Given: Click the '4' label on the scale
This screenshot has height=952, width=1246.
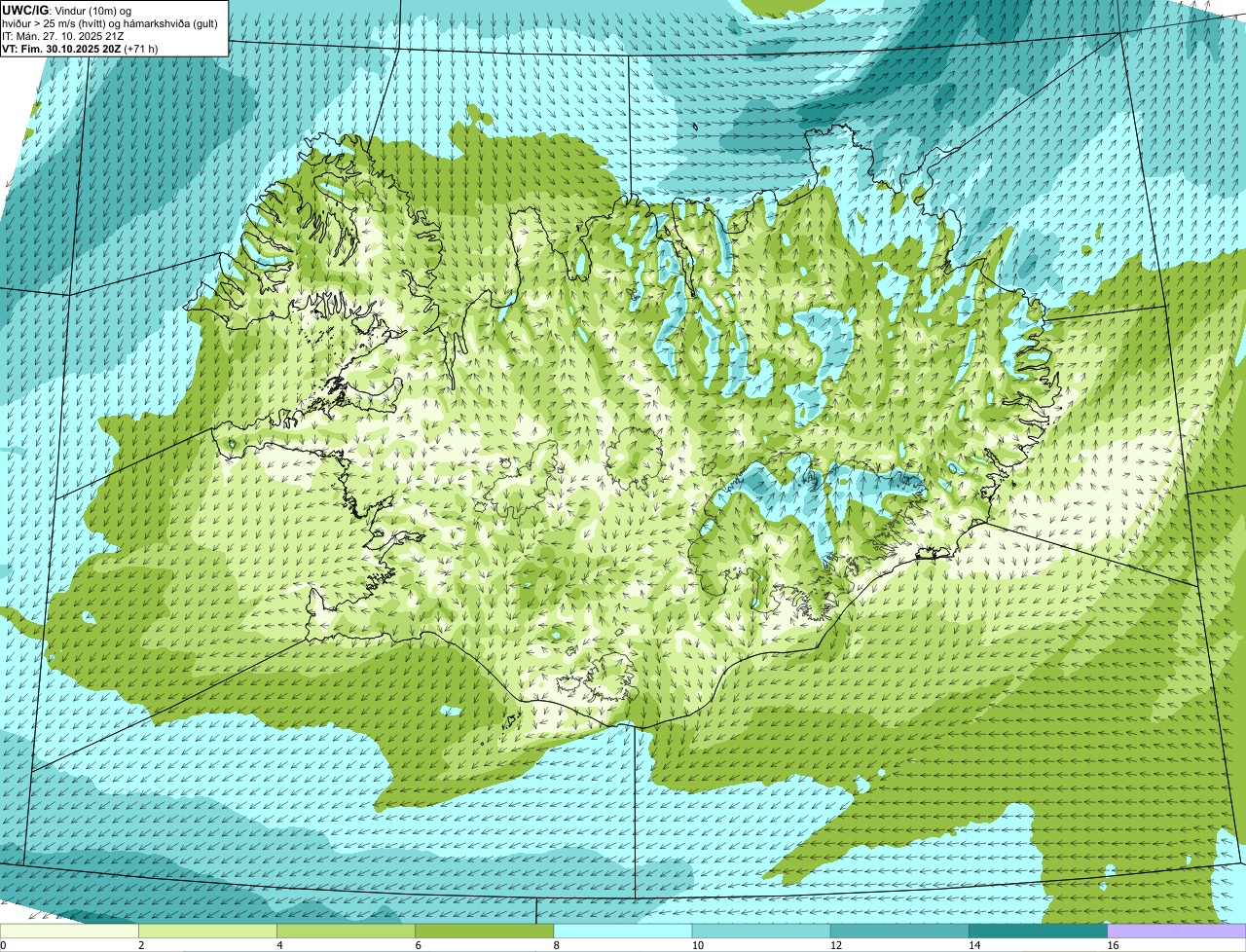Looking at the screenshot, I should 279,945.
